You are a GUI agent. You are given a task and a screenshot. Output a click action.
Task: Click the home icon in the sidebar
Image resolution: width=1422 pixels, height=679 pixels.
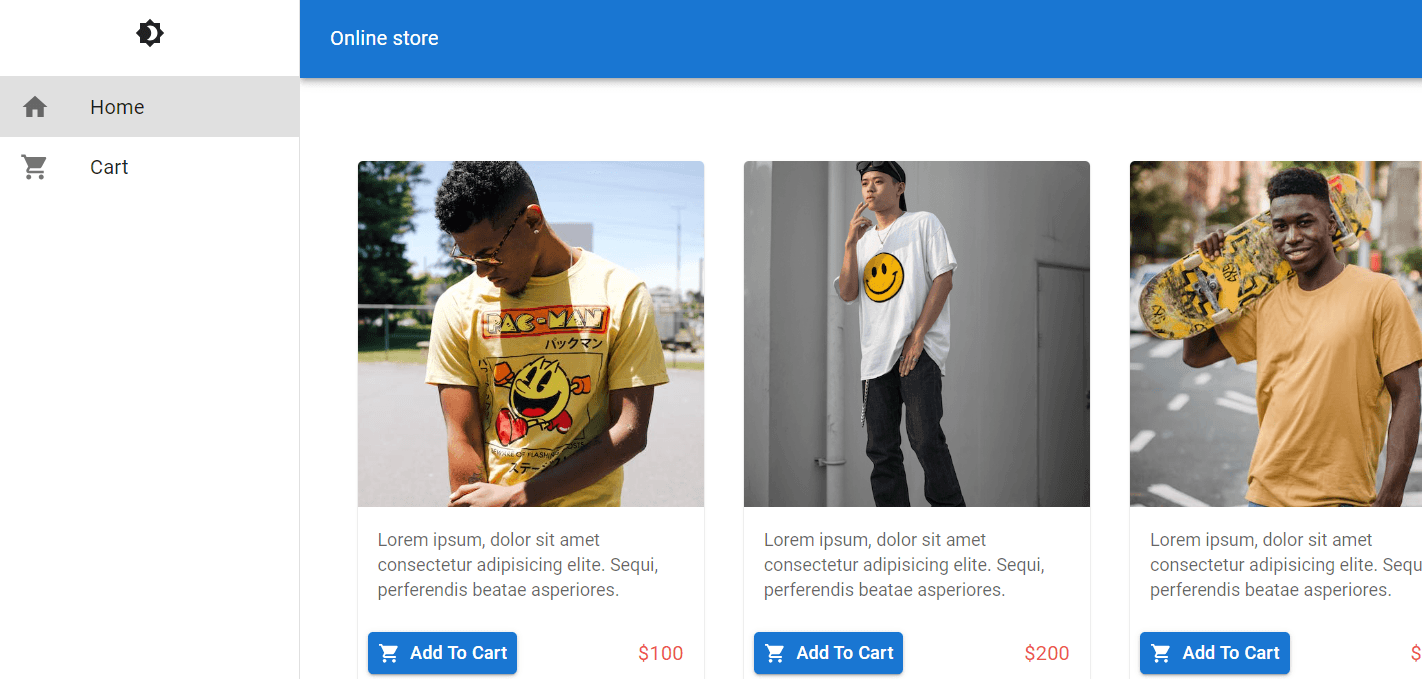coord(34,106)
